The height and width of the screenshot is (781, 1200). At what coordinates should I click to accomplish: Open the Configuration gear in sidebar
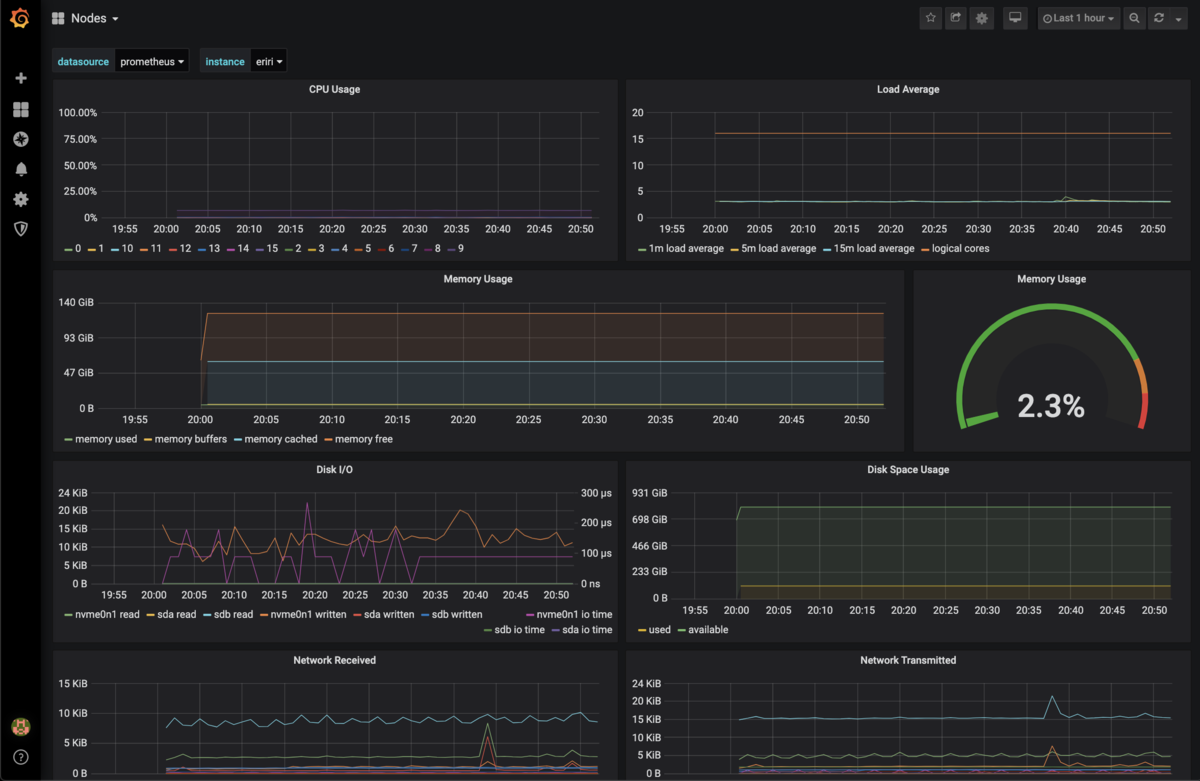coord(21,199)
